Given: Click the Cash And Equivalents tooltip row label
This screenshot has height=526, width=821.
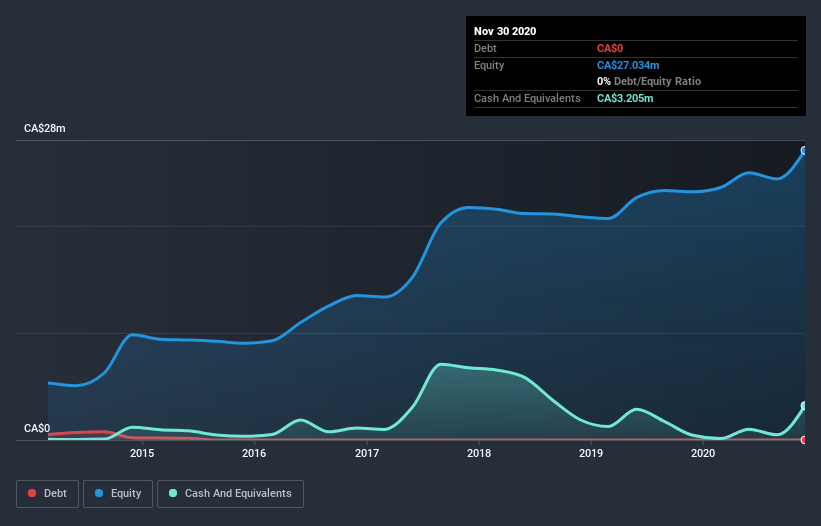Looking at the screenshot, I should [527, 98].
